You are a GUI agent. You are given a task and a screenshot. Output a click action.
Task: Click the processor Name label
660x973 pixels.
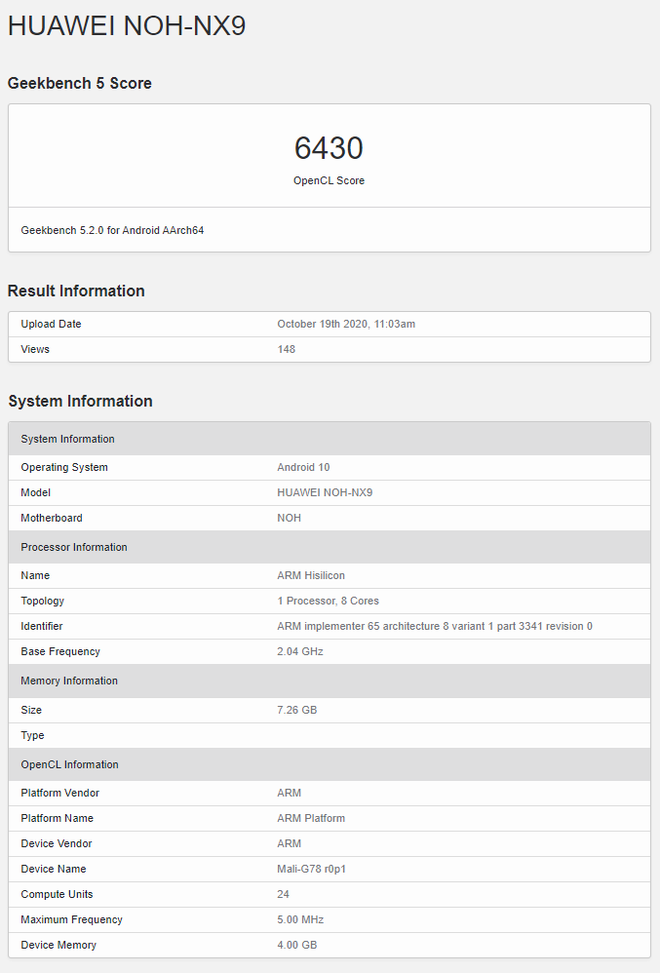[x=35, y=576]
